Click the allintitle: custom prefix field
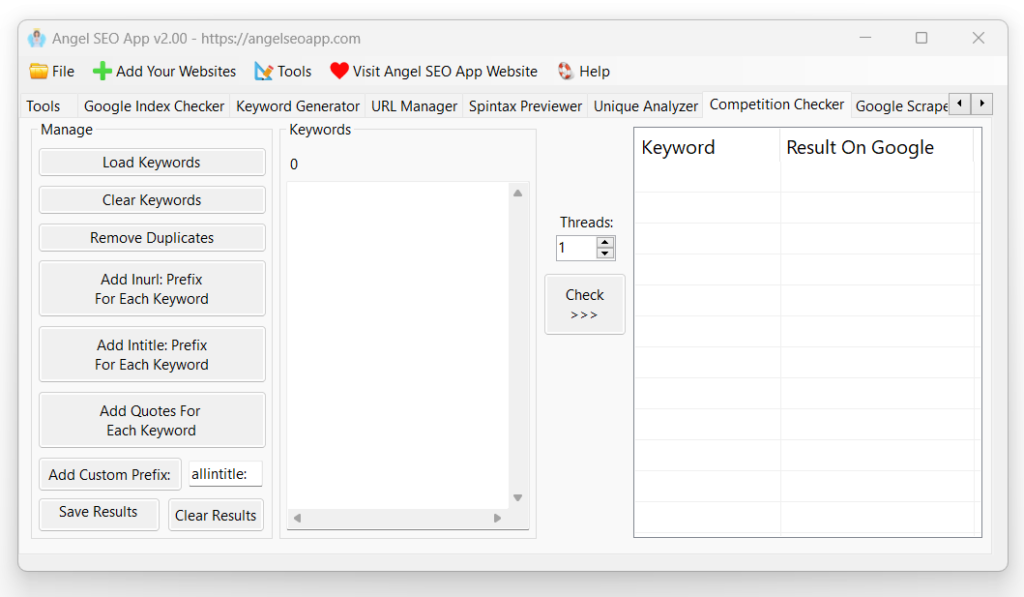 226,474
